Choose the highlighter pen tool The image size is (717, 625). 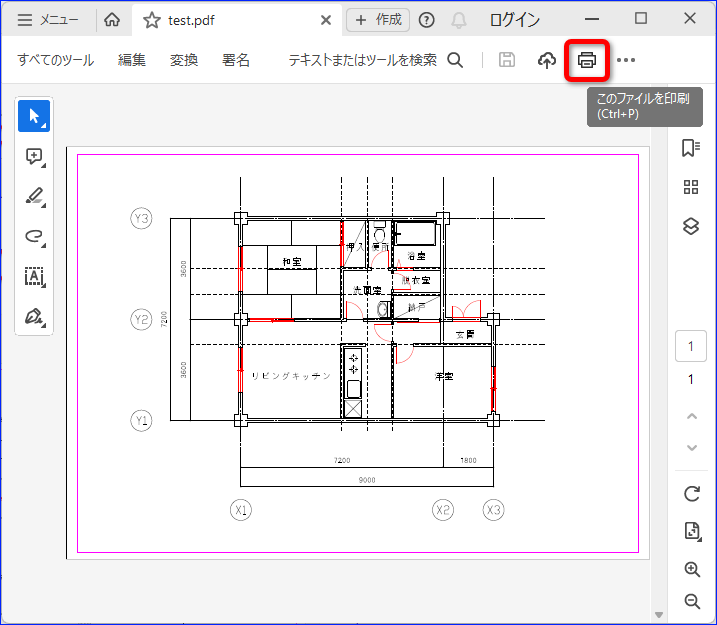tap(34, 196)
